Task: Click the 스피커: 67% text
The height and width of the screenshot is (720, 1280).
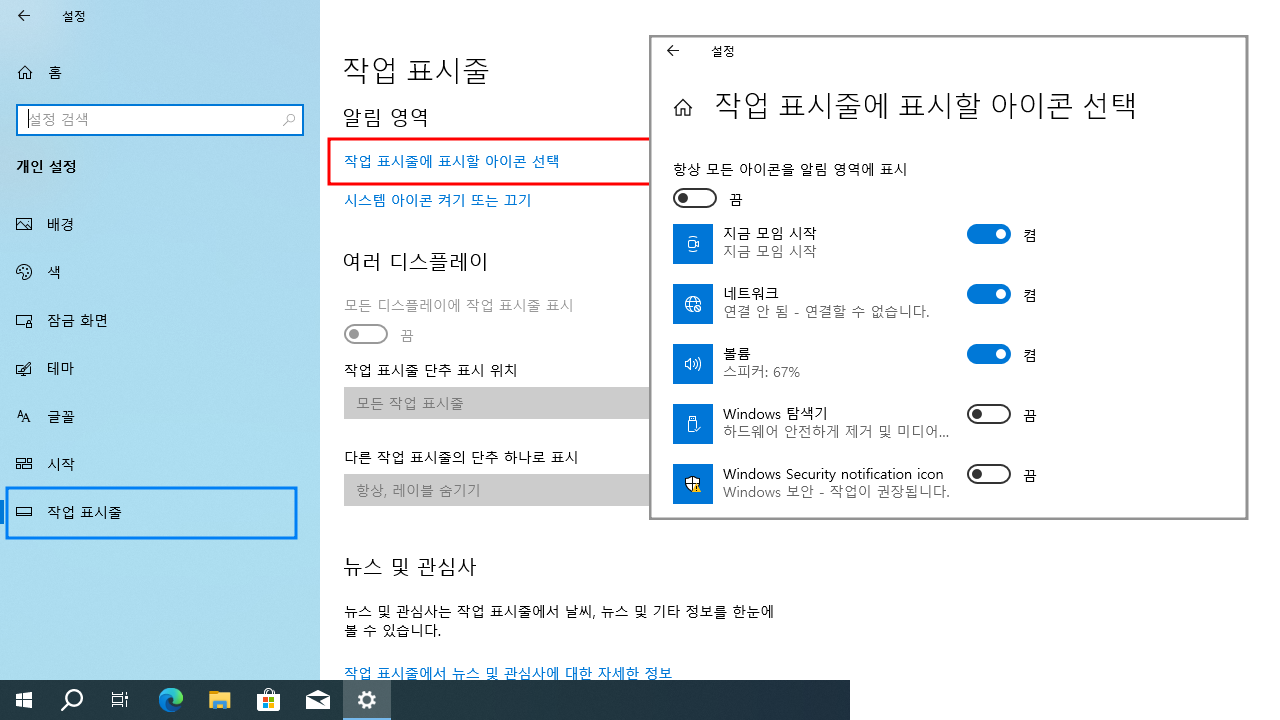Action: [761, 372]
